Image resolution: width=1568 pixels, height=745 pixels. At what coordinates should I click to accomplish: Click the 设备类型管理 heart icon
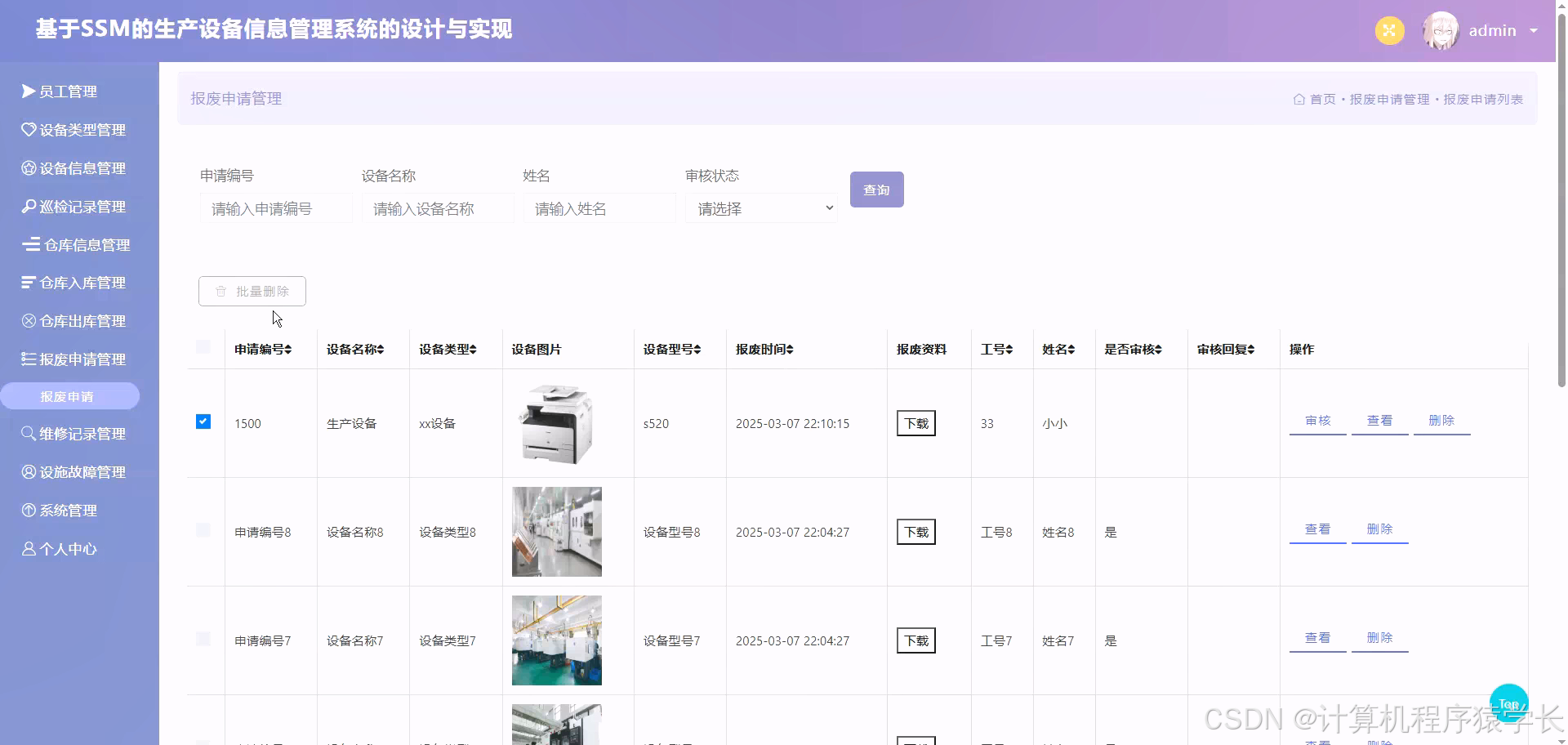[x=29, y=130]
